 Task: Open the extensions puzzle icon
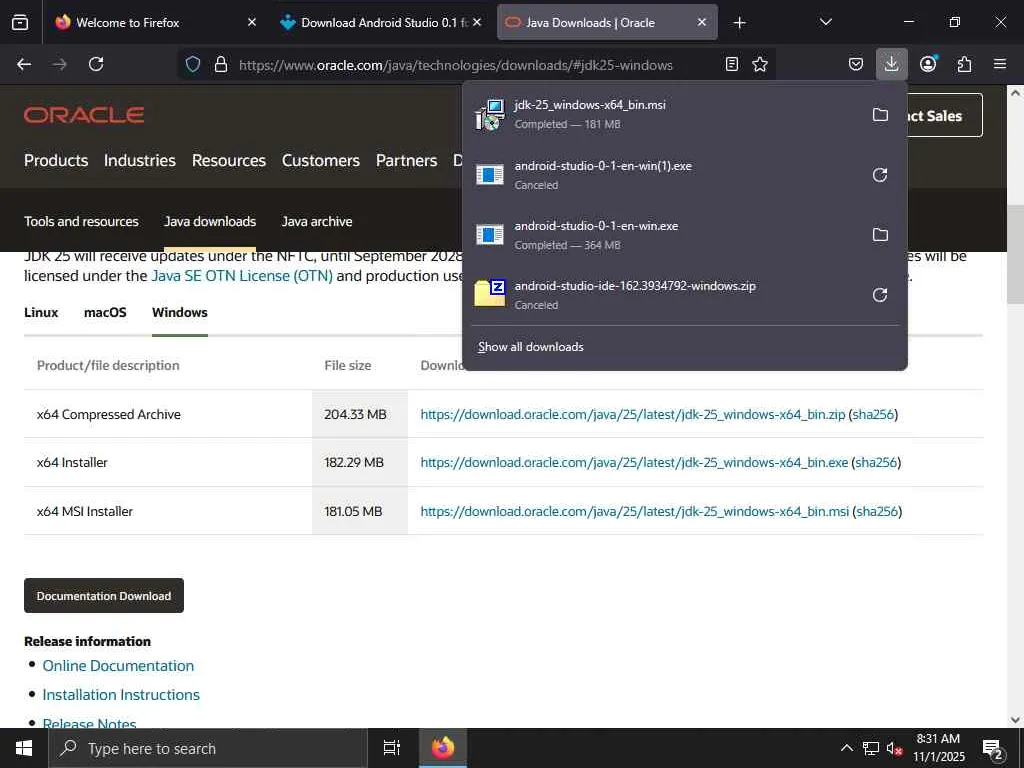964,64
